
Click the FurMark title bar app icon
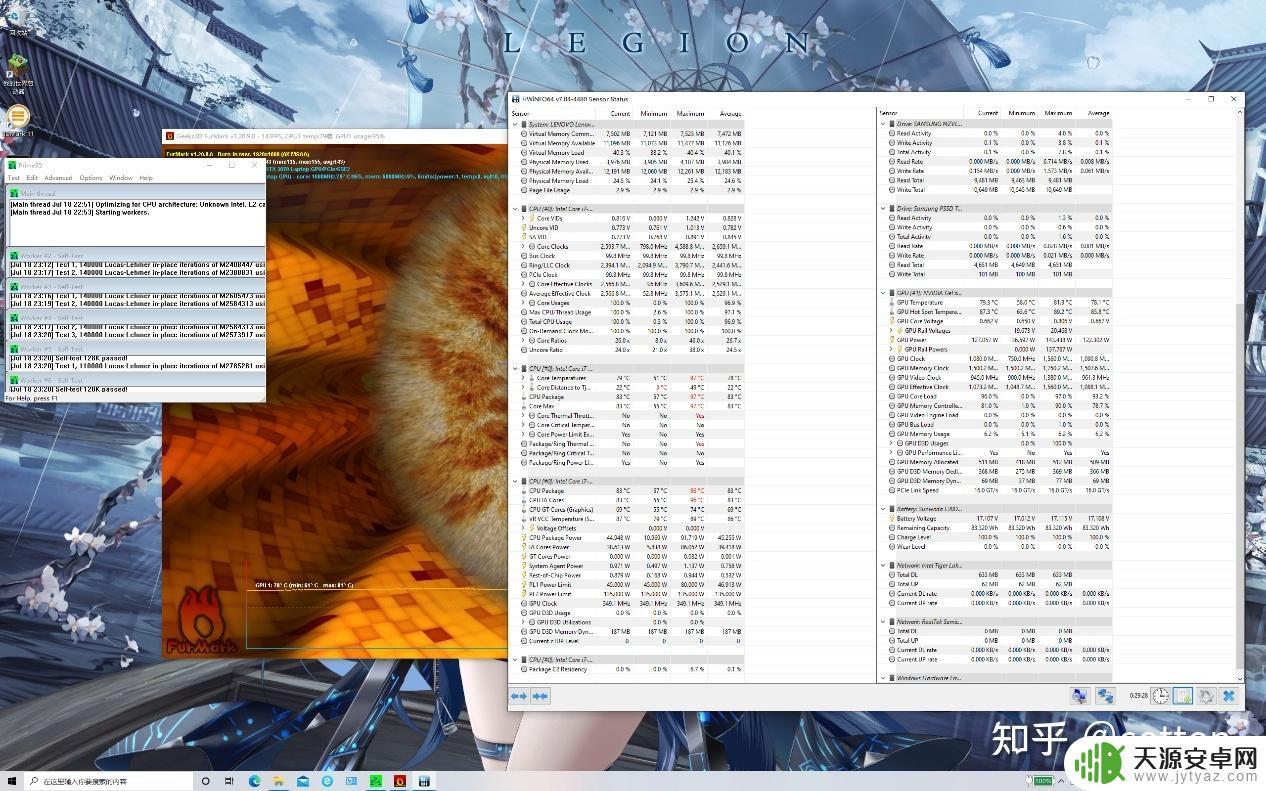(171, 135)
